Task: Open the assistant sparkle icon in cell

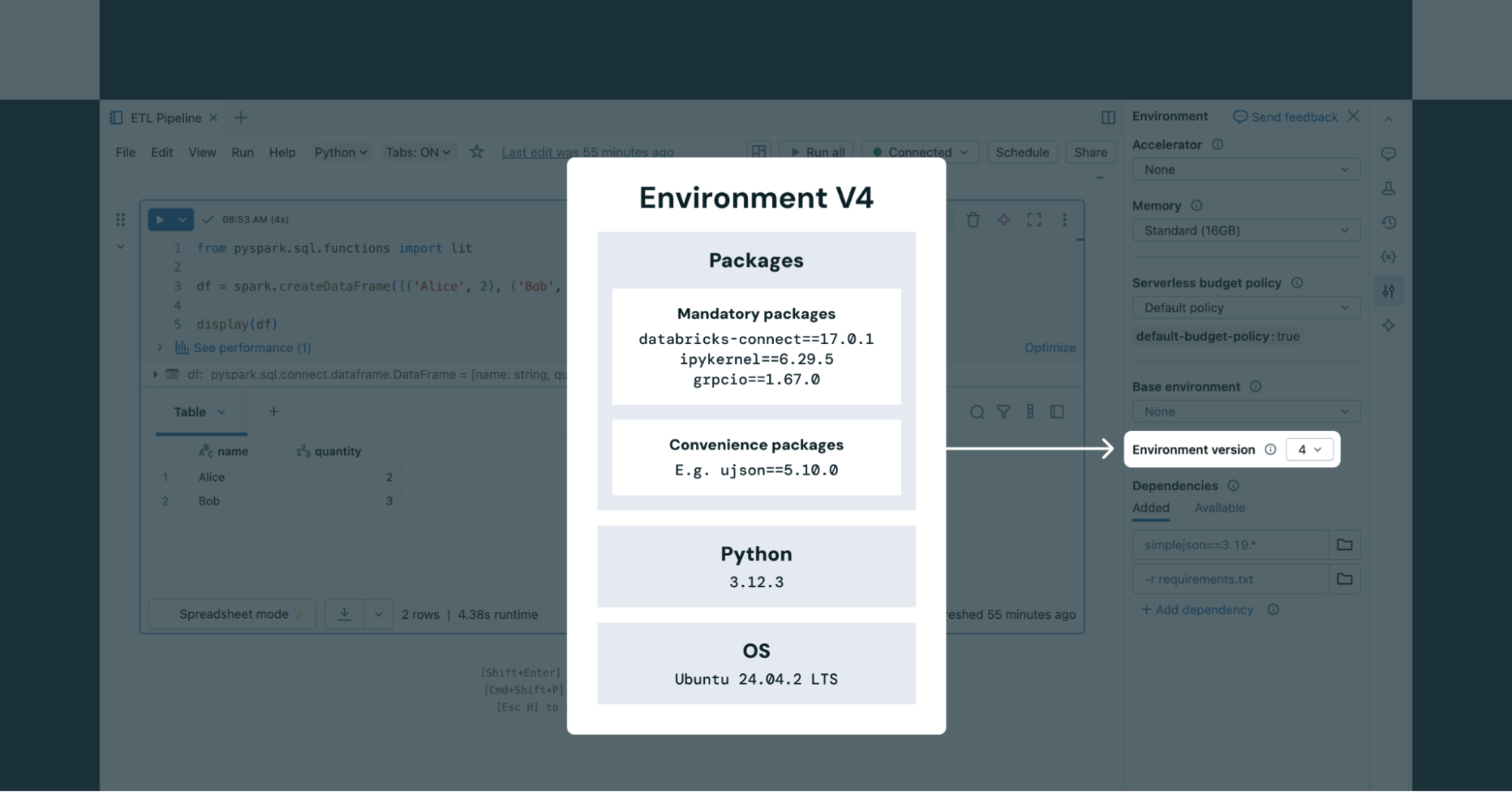Action: point(1003,220)
